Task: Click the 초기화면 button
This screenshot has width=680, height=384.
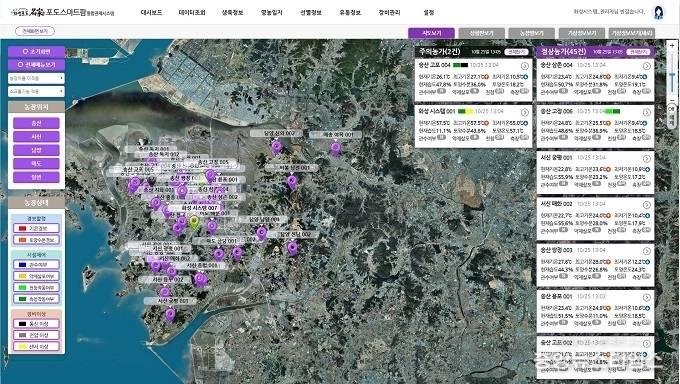Action: (x=36, y=52)
